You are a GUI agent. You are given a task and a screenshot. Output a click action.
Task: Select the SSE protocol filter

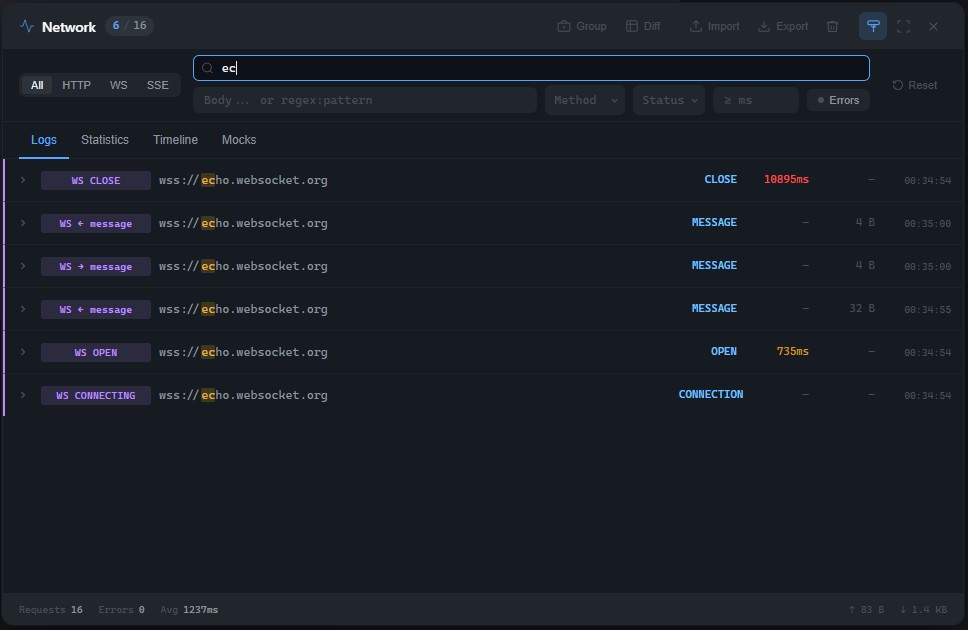point(158,85)
